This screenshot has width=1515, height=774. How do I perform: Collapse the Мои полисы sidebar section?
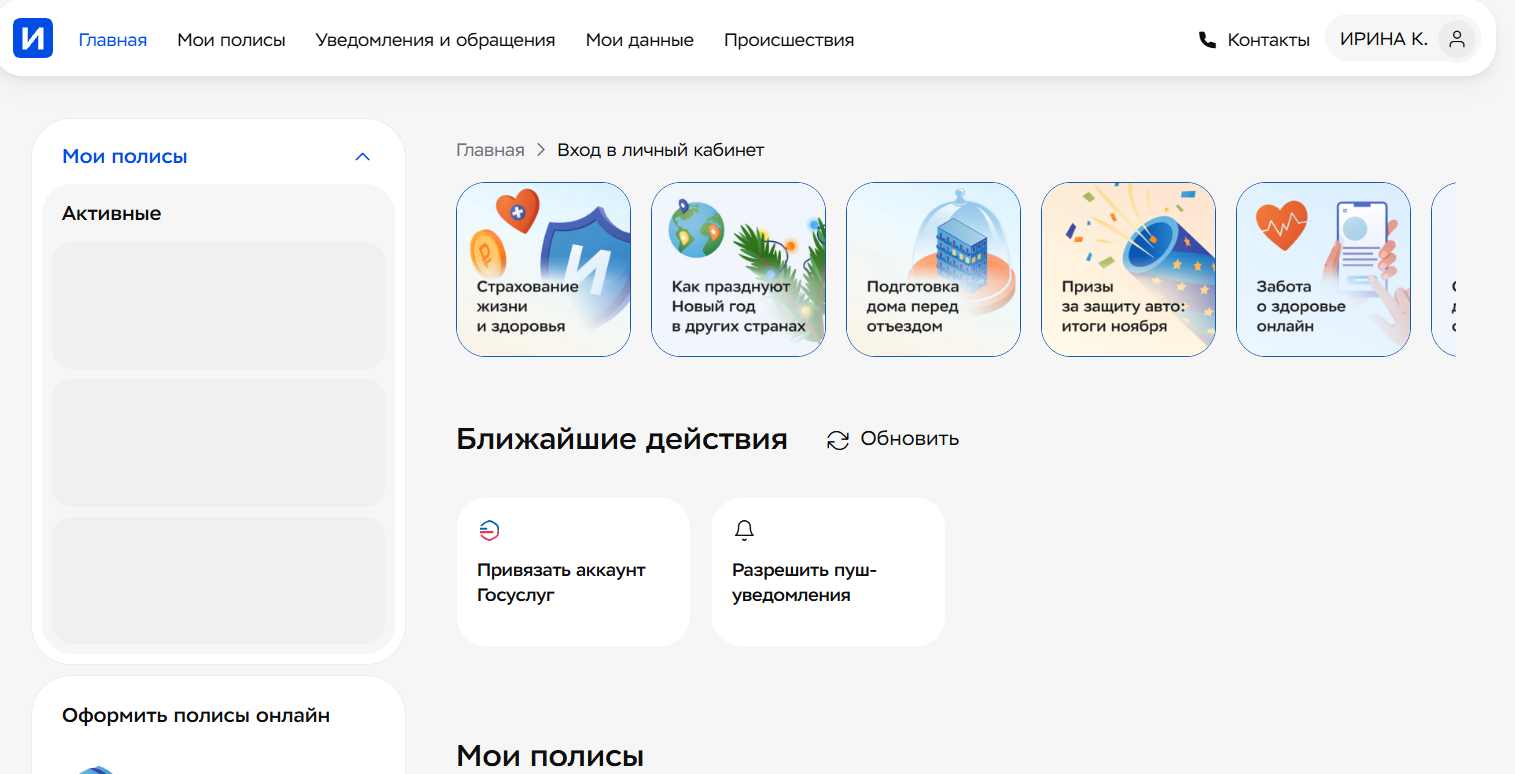pyautogui.click(x=362, y=156)
